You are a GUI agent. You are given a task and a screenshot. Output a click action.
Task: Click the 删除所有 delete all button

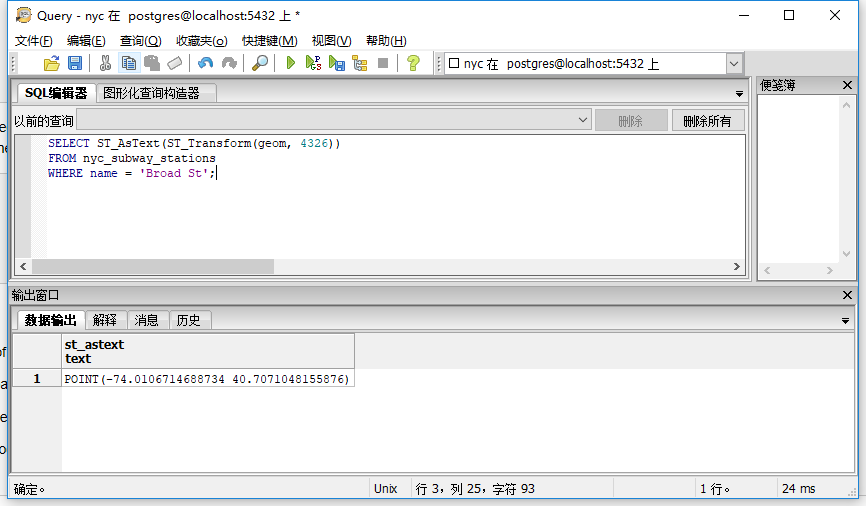[x=707, y=120]
